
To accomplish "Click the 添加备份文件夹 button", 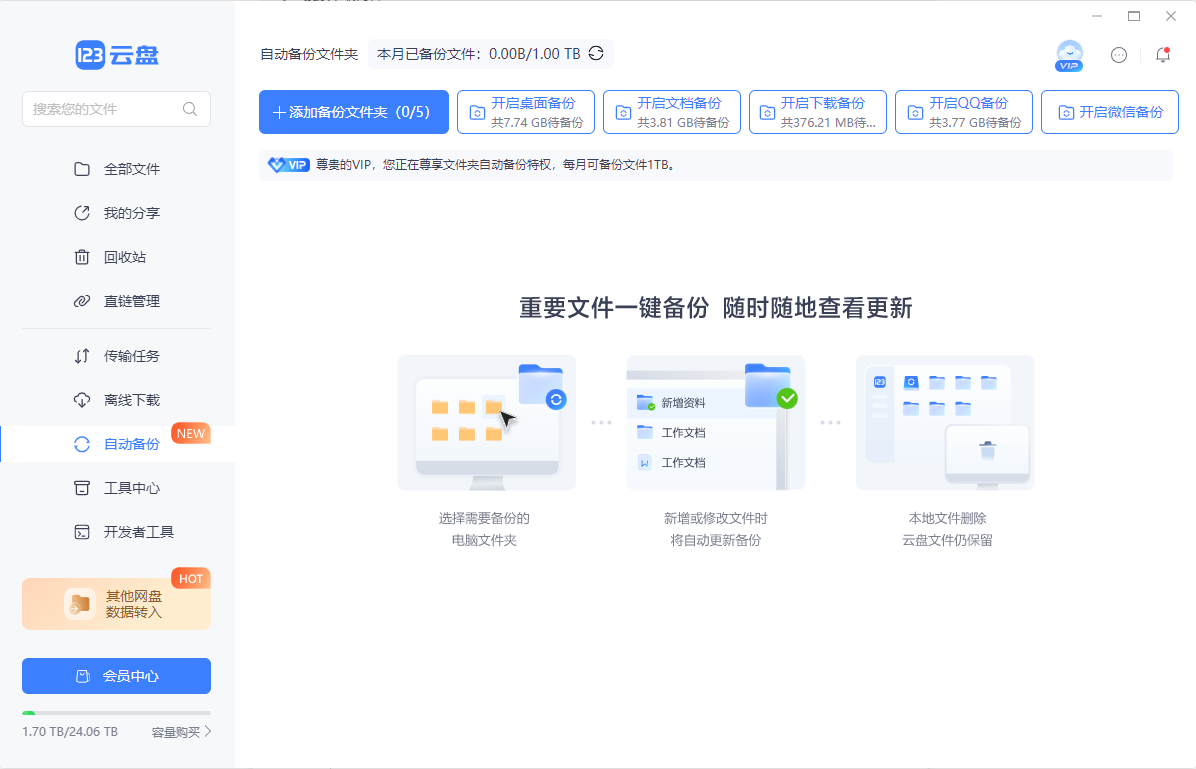I will click(353, 111).
